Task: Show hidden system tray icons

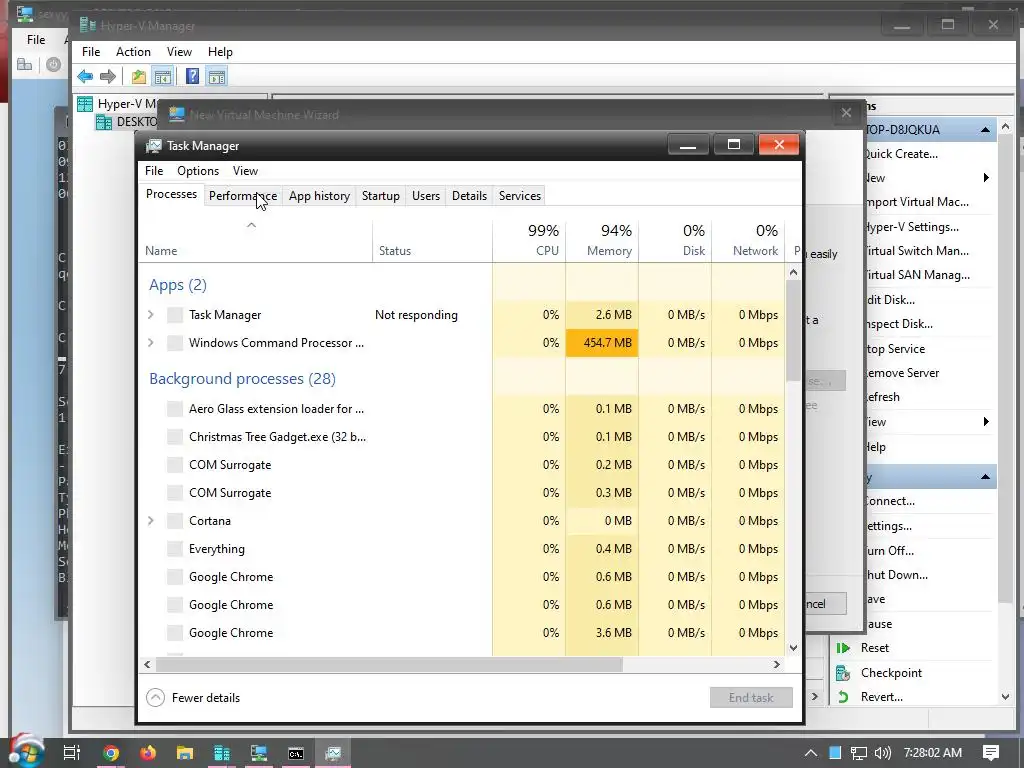Action: point(810,753)
